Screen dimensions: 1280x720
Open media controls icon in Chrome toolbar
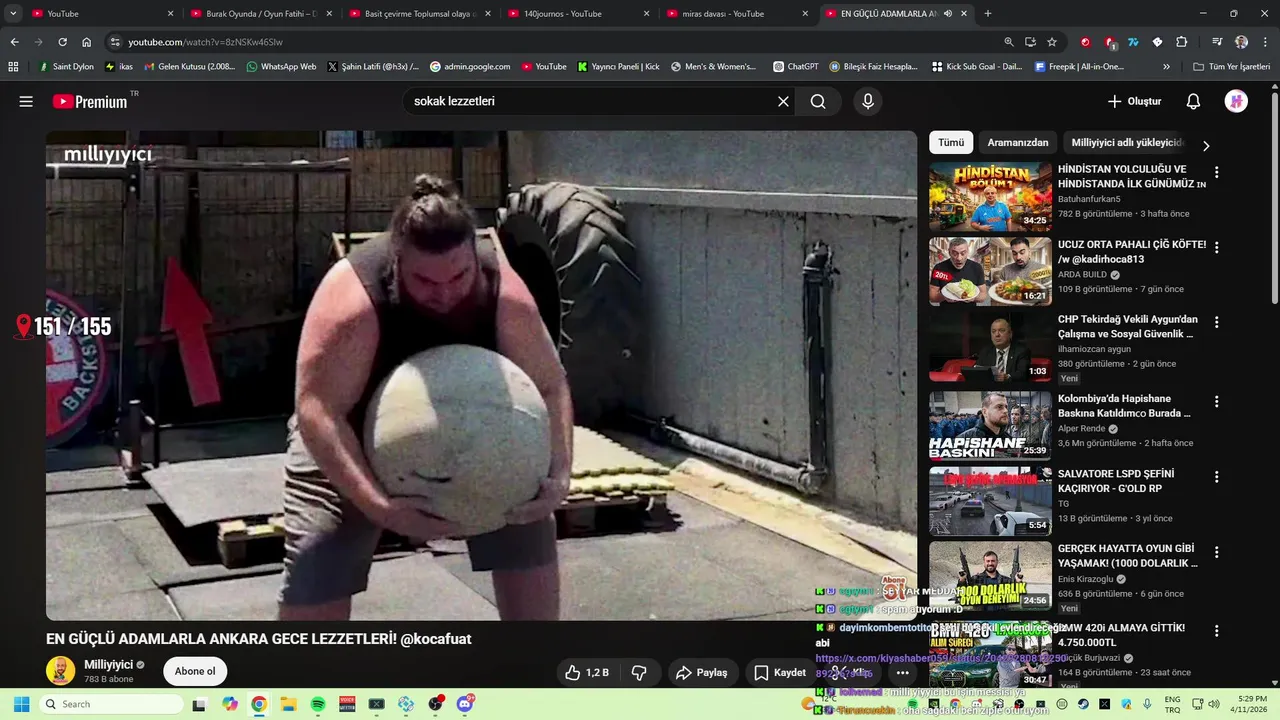[1217, 42]
